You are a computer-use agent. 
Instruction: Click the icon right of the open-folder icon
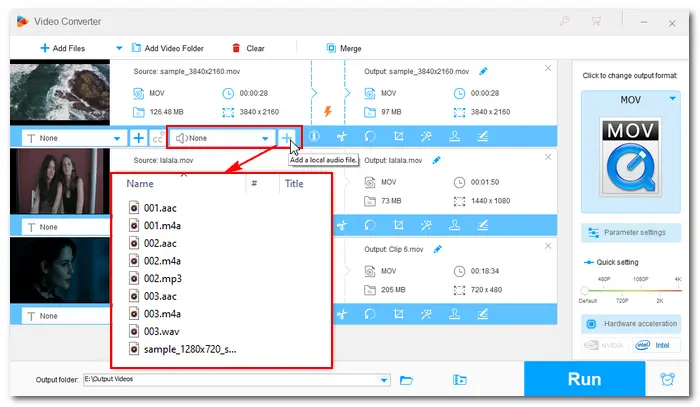coord(459,380)
